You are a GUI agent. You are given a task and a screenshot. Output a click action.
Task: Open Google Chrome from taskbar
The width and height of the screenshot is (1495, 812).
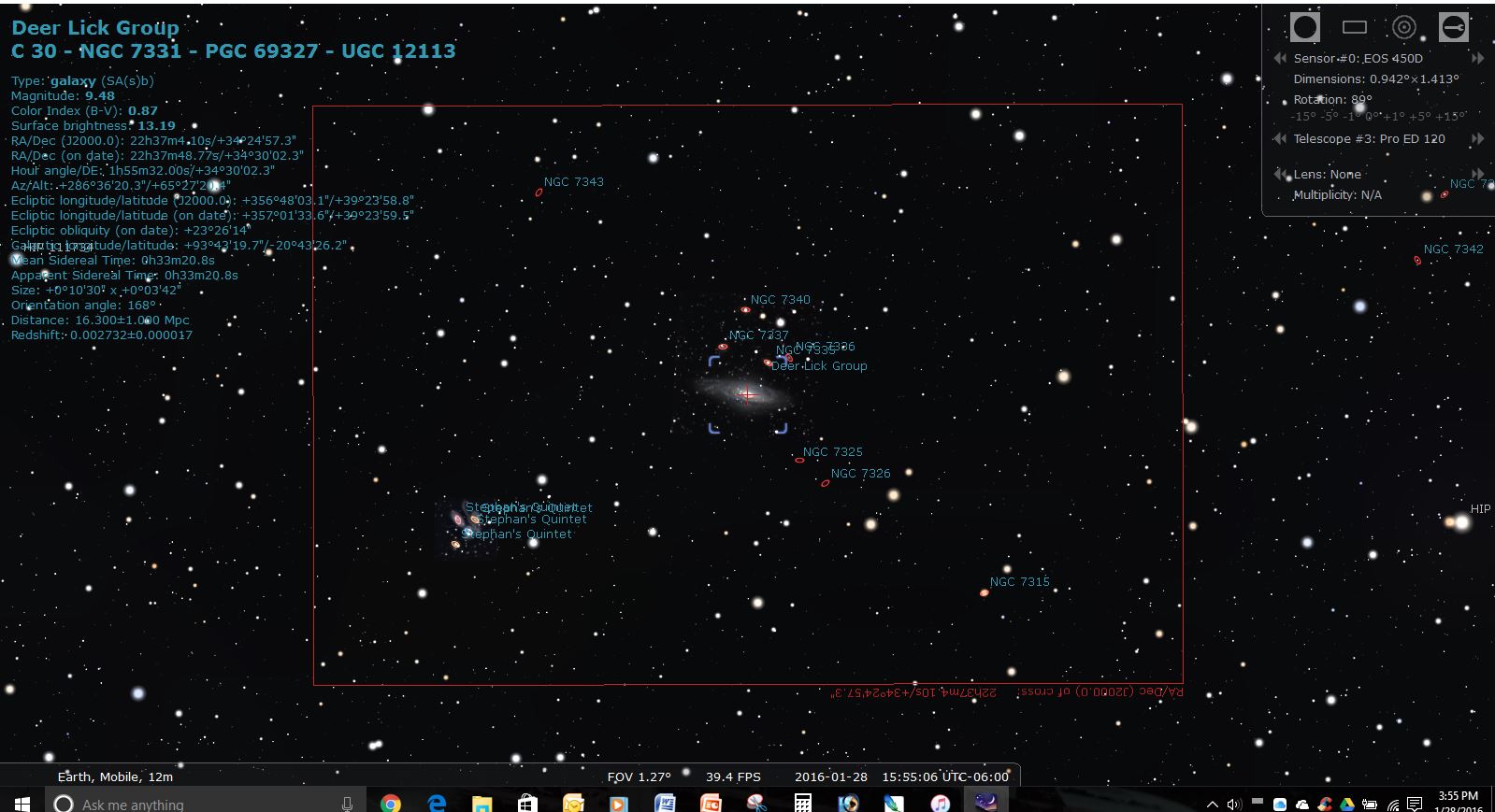(391, 804)
